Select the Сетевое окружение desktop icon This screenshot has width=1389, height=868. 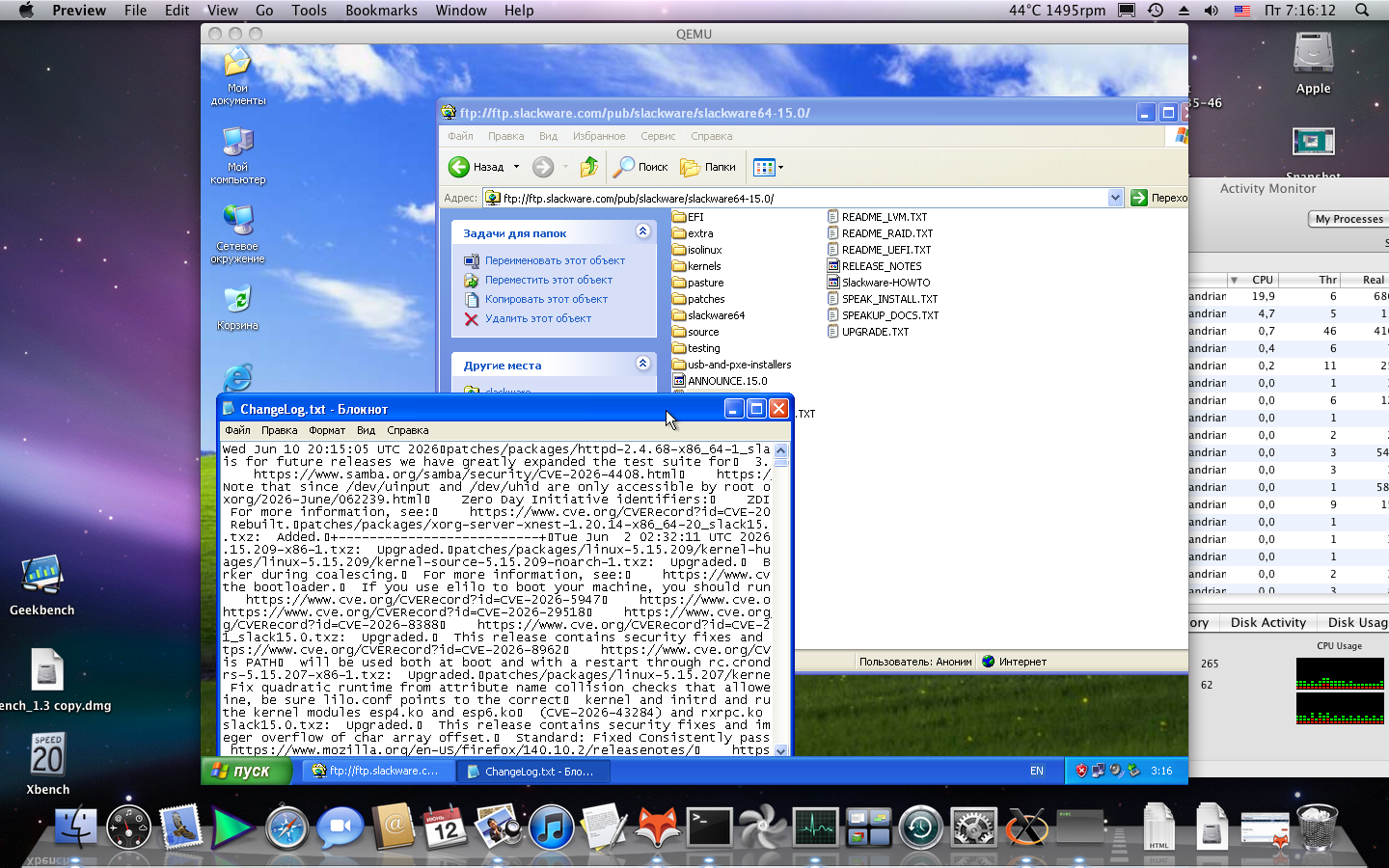tap(238, 234)
